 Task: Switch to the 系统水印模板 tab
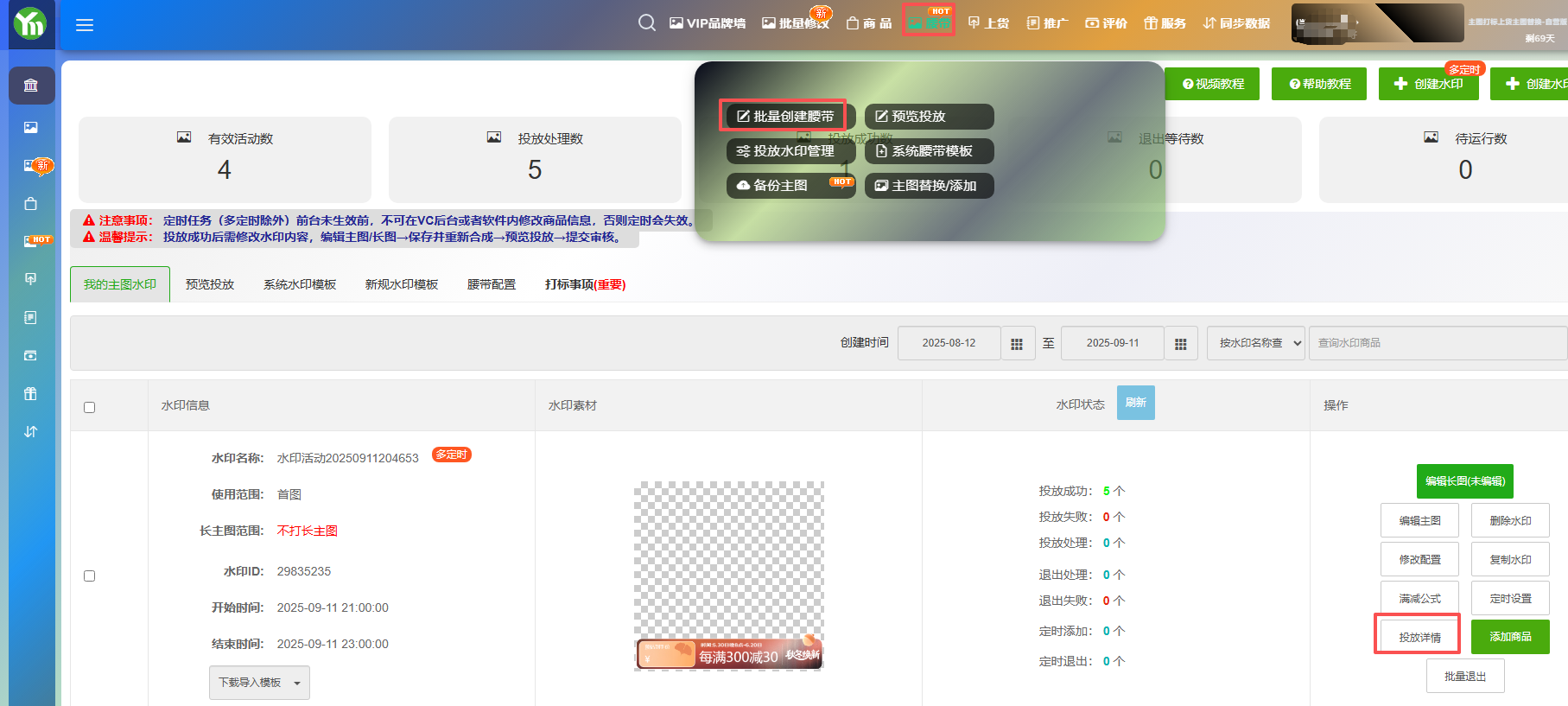click(x=299, y=284)
